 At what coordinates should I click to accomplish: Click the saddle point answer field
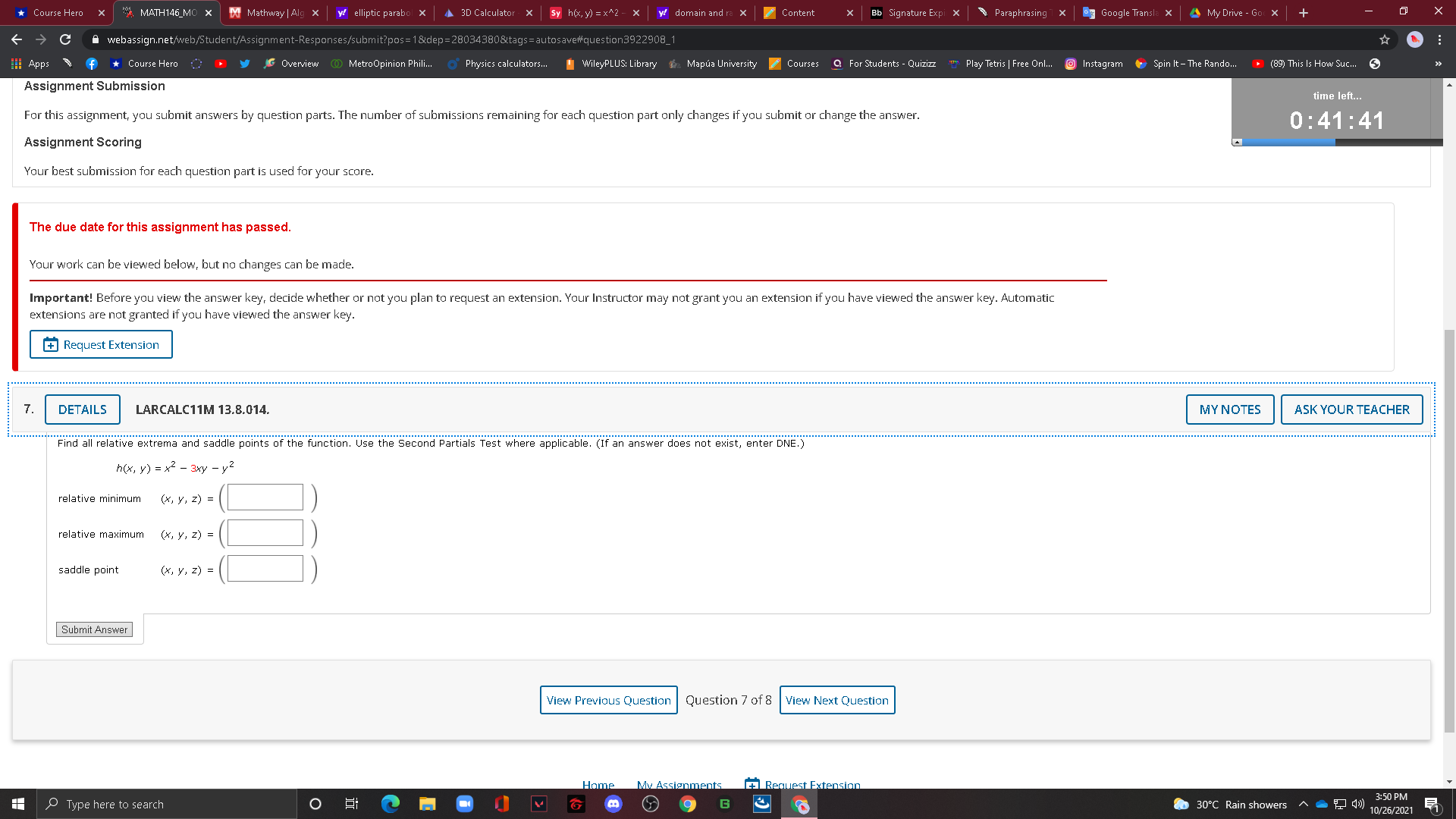click(265, 569)
